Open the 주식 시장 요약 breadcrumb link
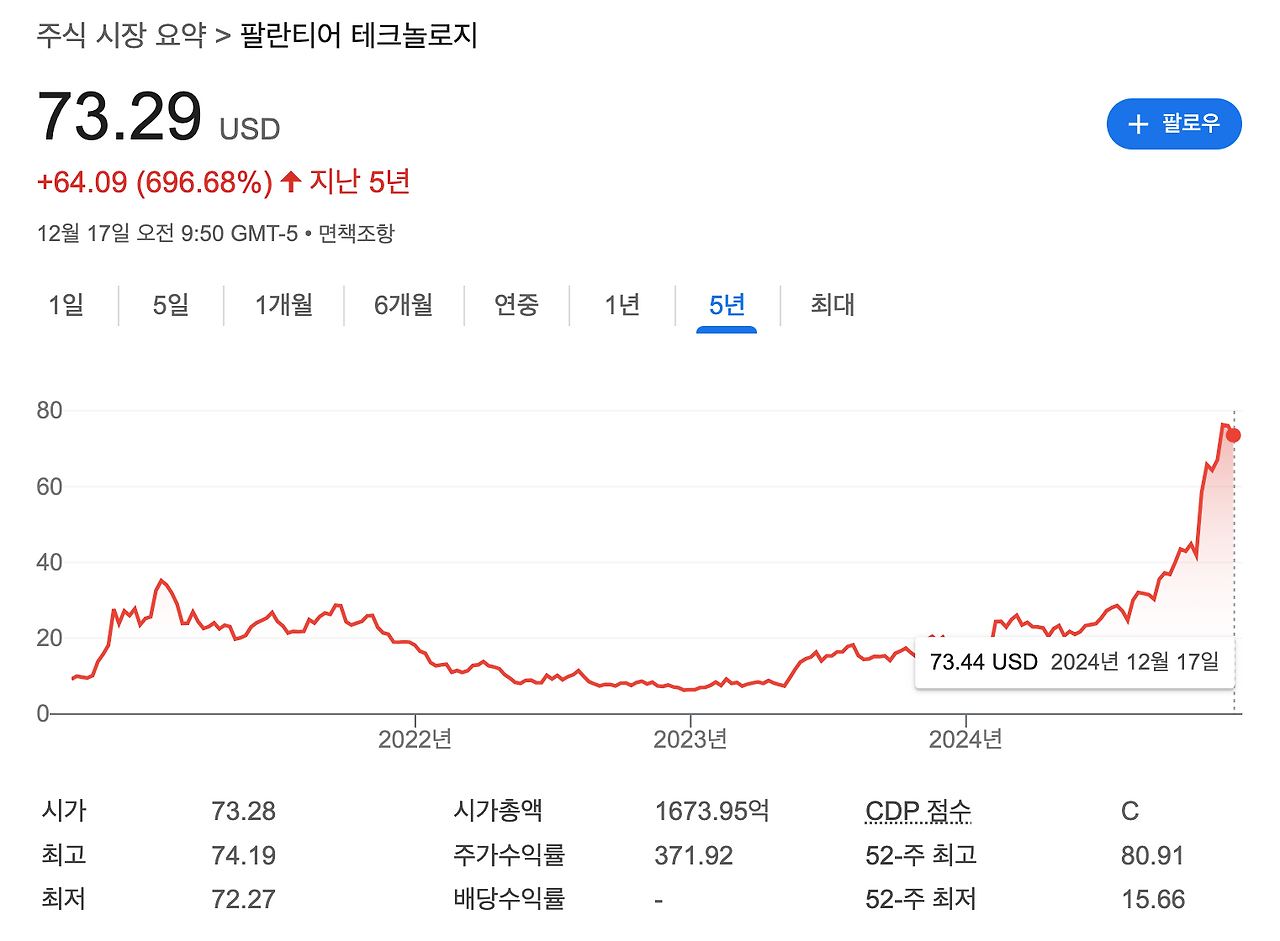 point(121,36)
